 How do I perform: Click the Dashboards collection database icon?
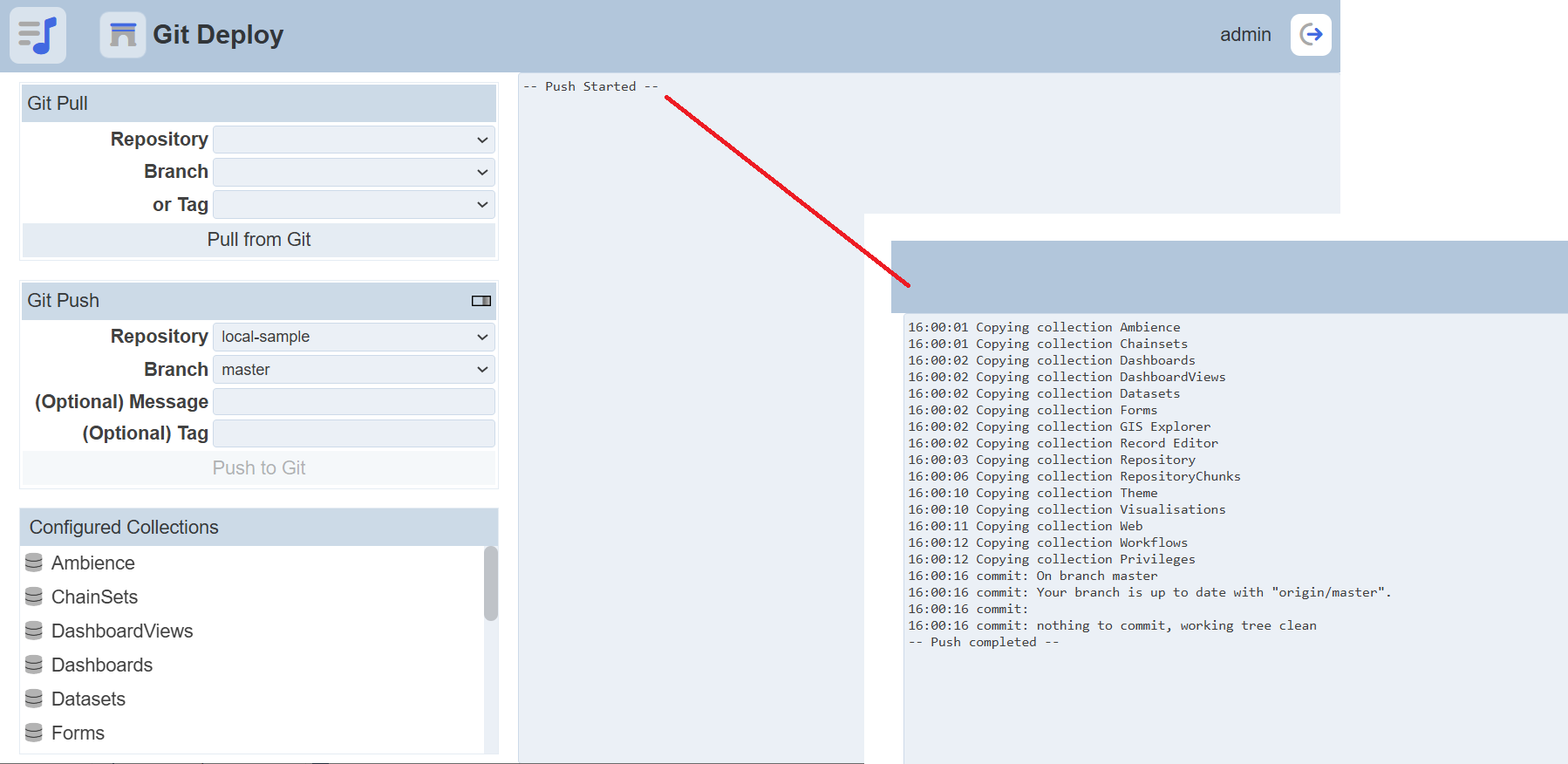click(x=34, y=665)
